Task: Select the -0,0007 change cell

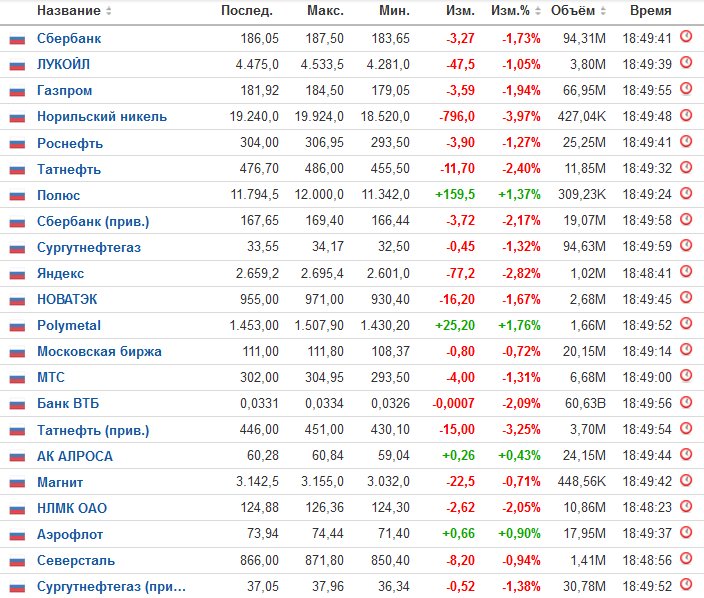Action: (x=453, y=403)
